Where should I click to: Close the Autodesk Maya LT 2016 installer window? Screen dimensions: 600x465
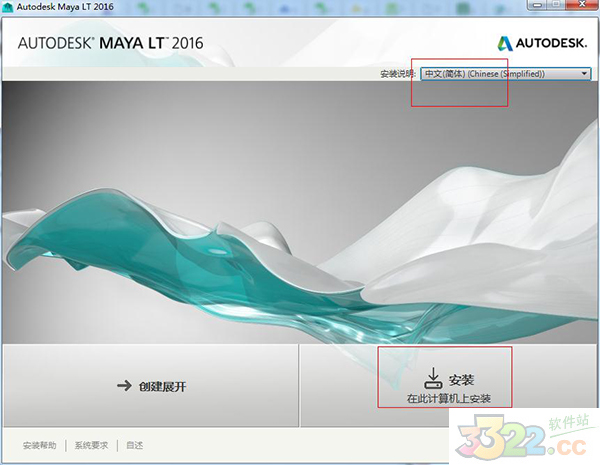click(x=582, y=5)
